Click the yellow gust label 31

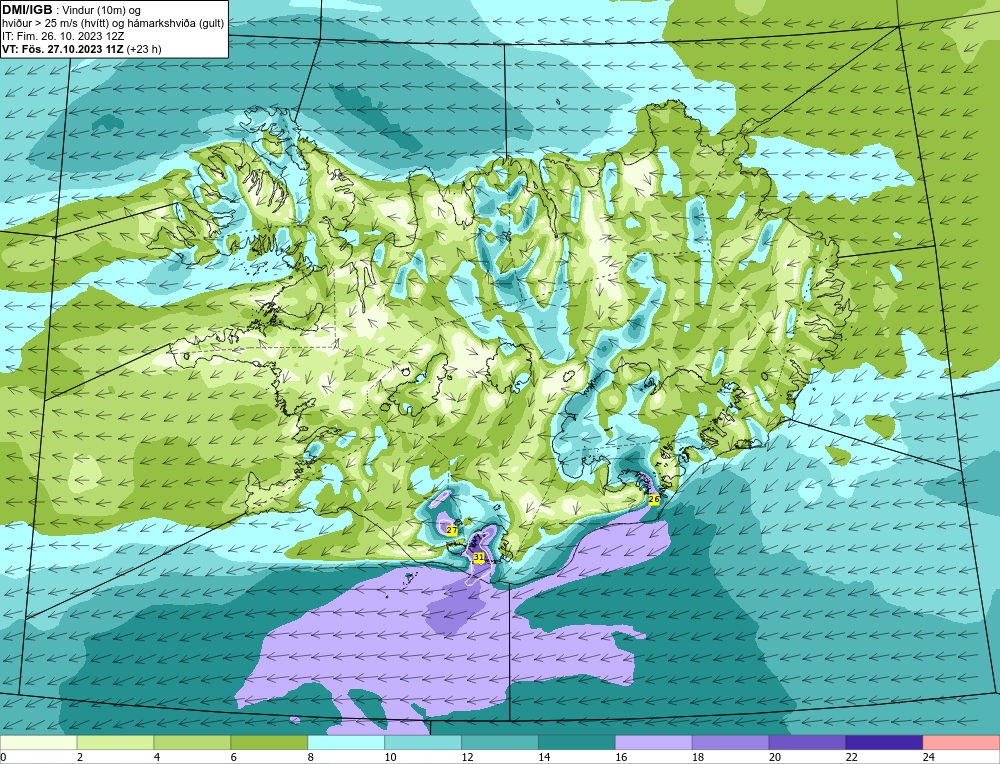point(479,557)
